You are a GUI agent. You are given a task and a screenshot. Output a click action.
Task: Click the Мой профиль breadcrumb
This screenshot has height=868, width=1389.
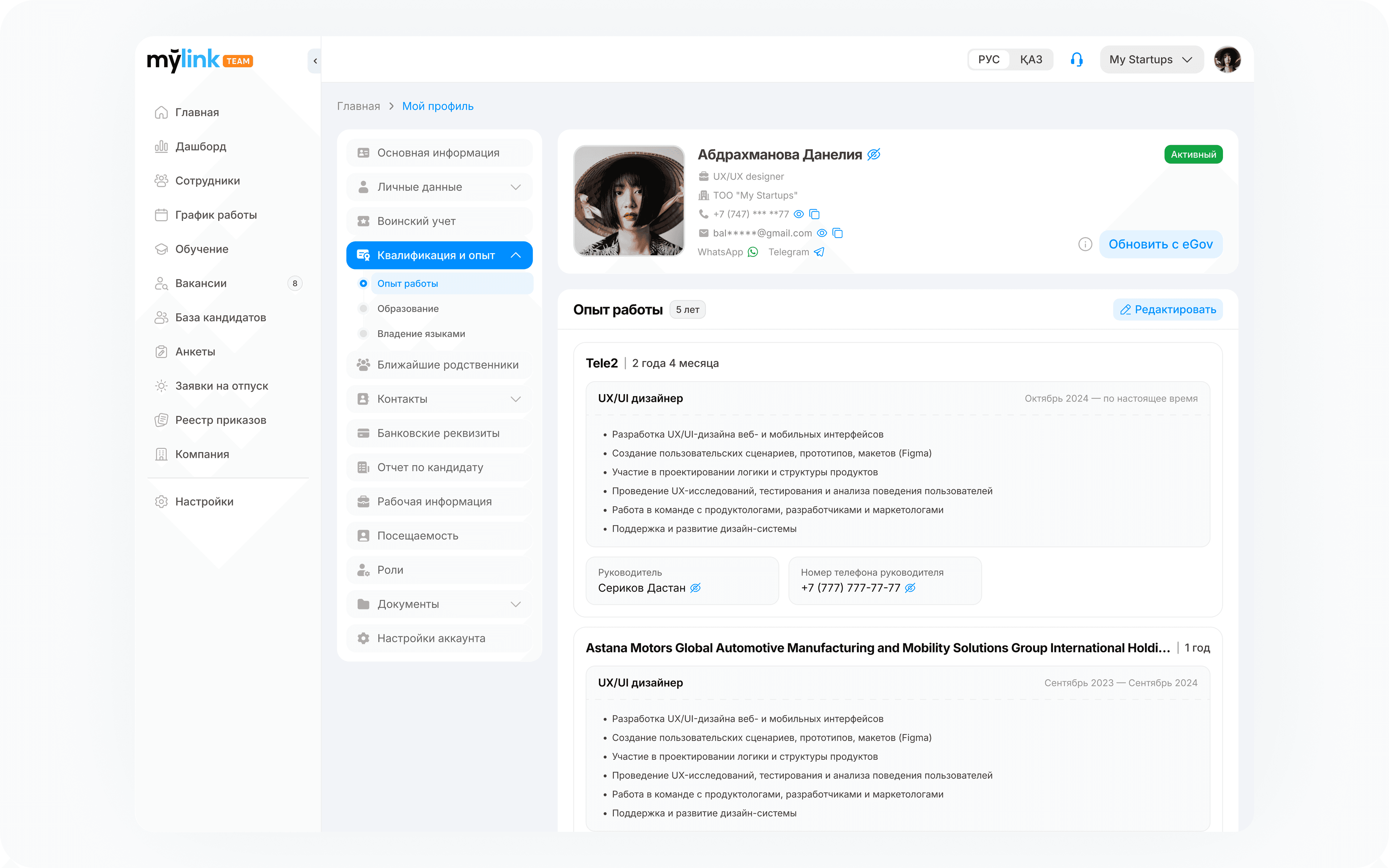click(437, 106)
